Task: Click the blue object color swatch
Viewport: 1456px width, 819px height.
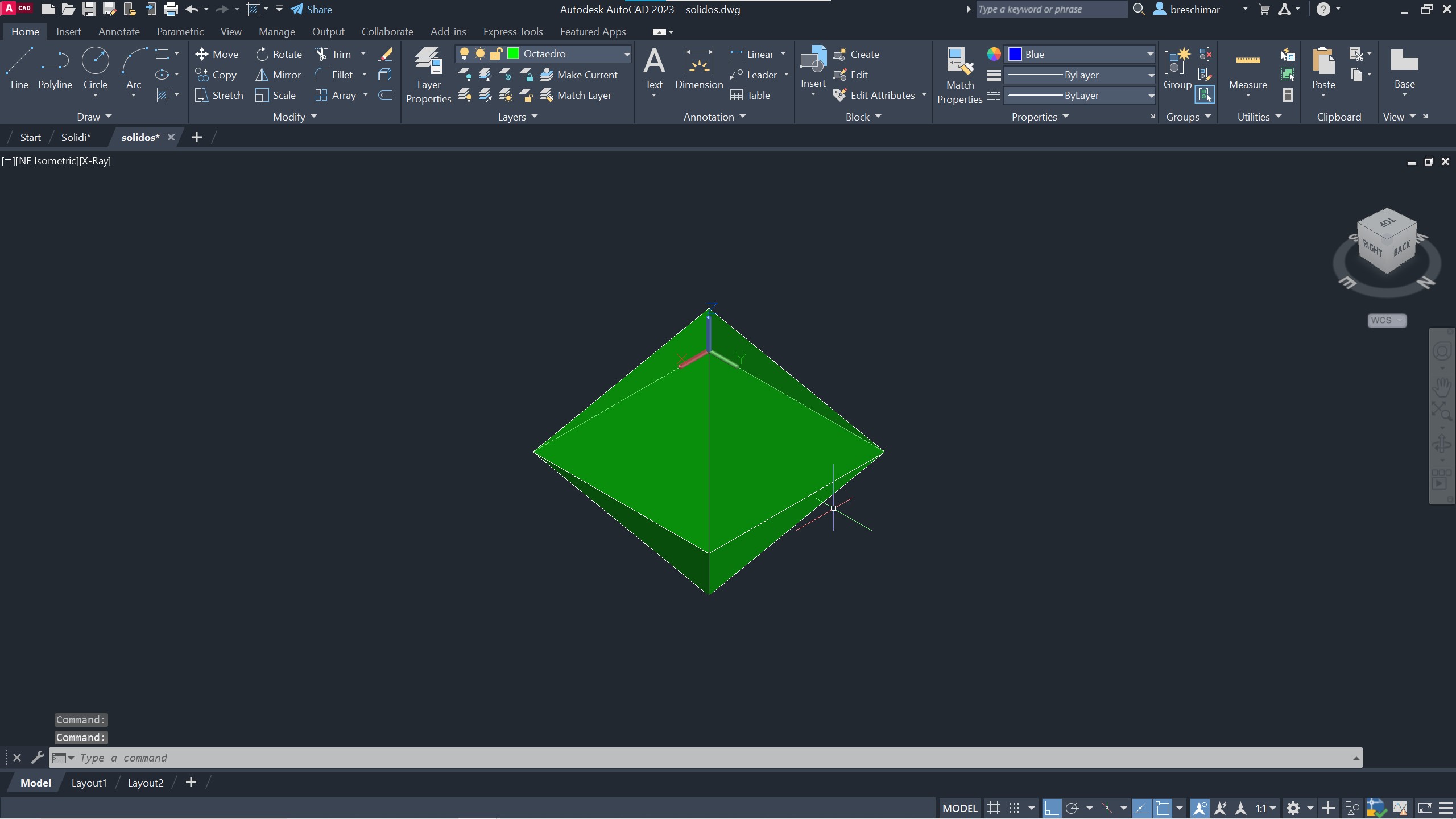Action: click(x=1015, y=54)
